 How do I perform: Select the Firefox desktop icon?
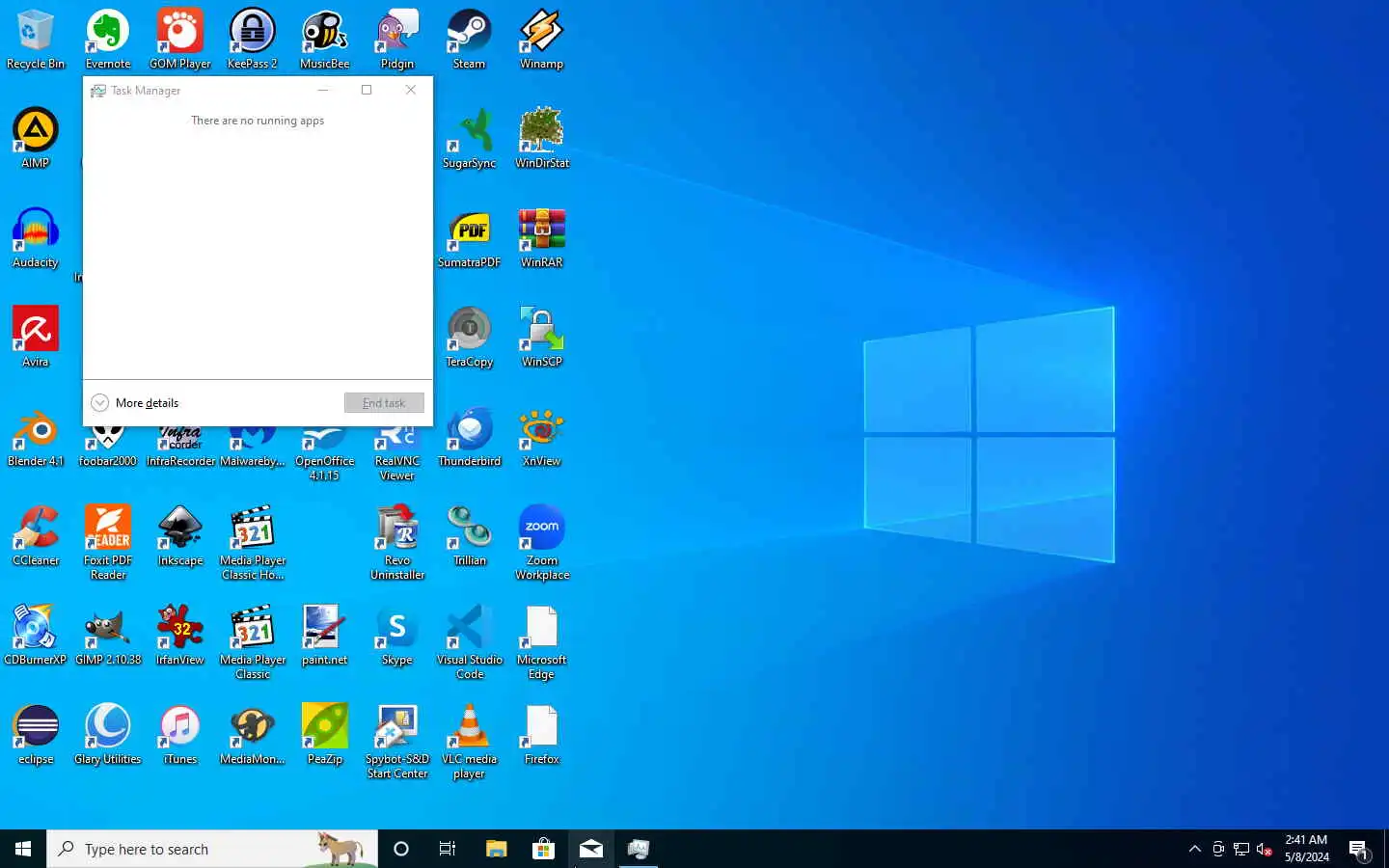click(542, 734)
